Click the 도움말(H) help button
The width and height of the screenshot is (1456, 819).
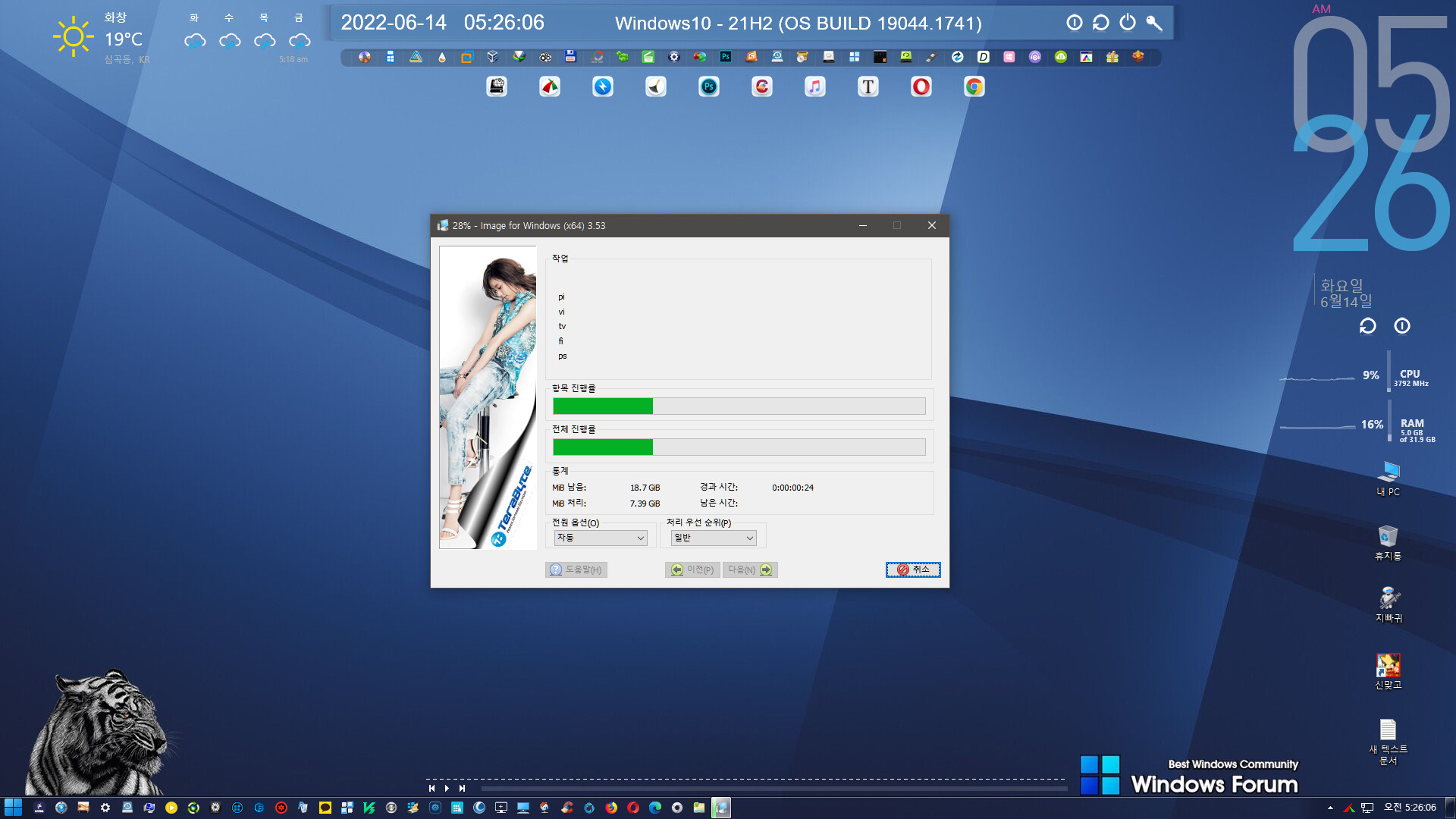tap(576, 570)
